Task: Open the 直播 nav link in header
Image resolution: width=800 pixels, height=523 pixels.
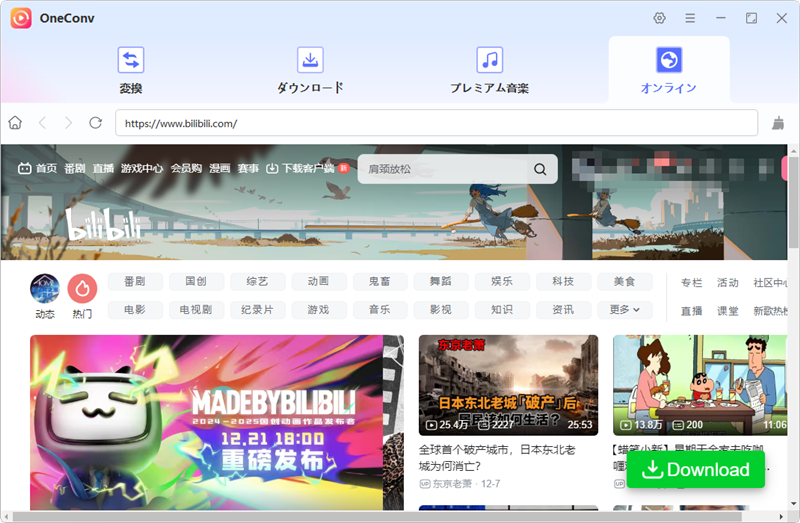Action: (x=103, y=168)
